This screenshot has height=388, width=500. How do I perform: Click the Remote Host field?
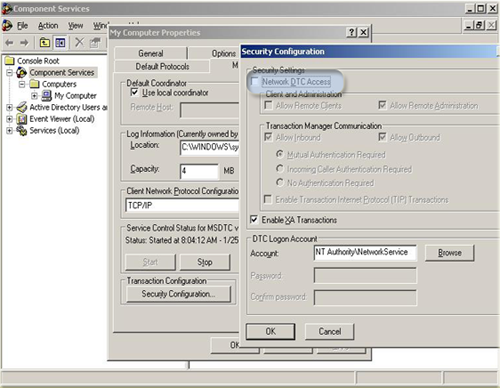pos(209,110)
